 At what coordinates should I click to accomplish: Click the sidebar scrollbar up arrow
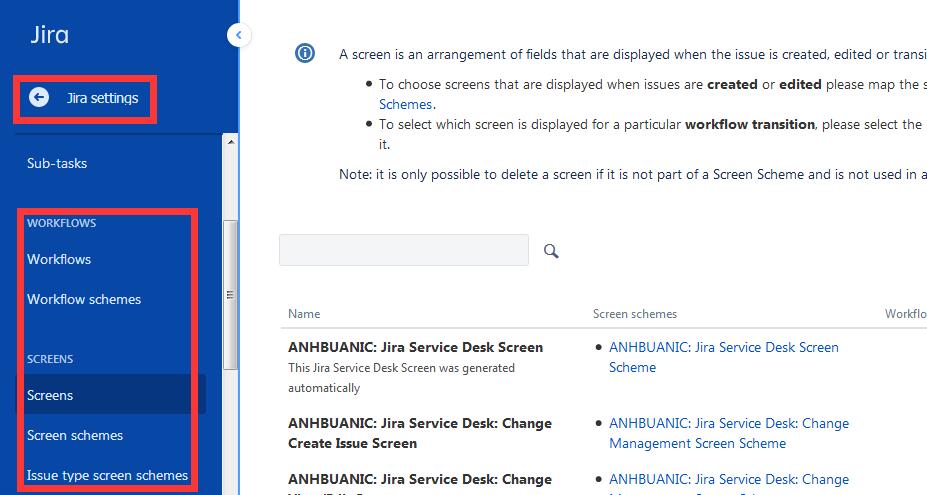tap(231, 142)
